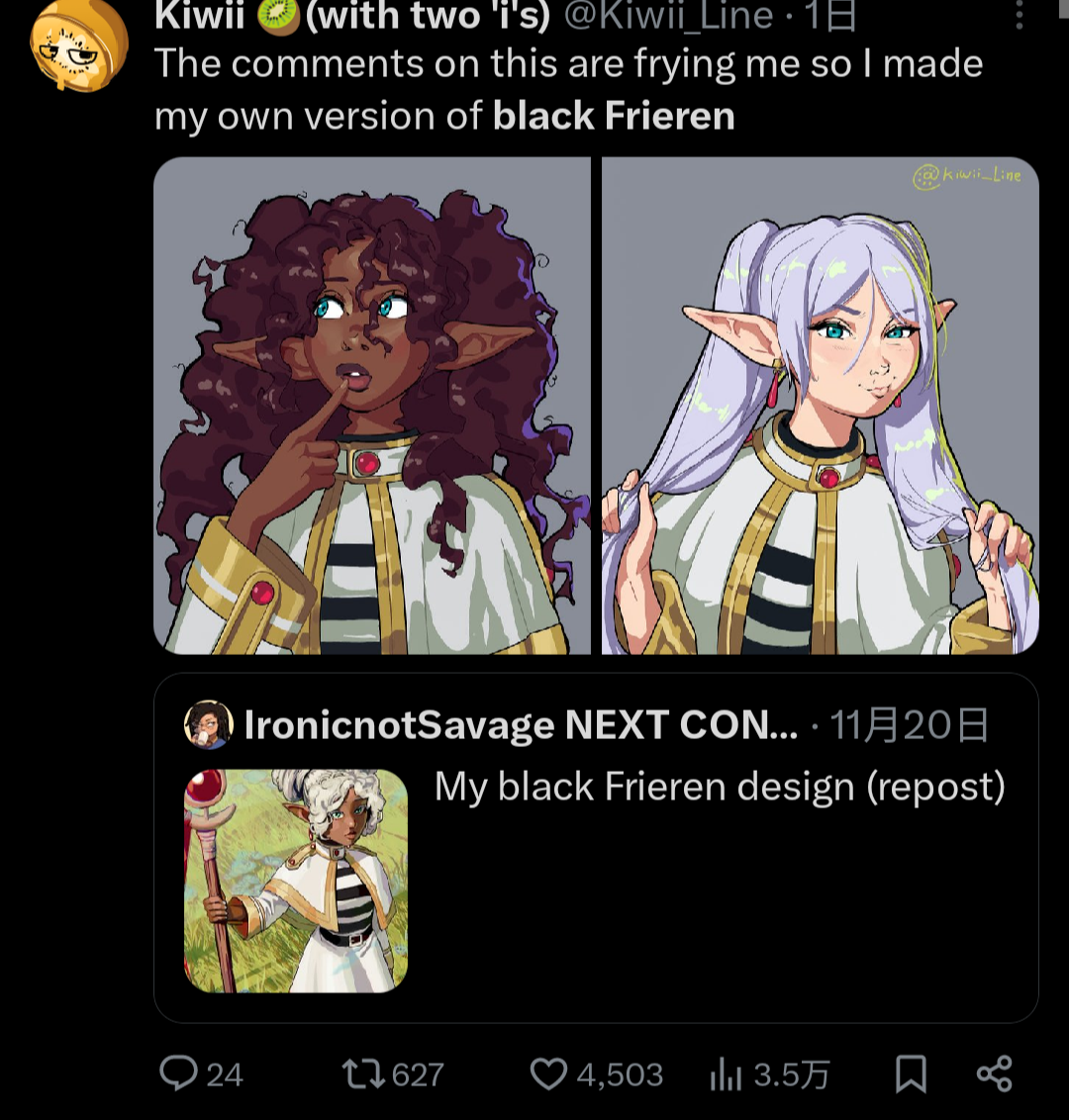Tap the share icon

994,1073
